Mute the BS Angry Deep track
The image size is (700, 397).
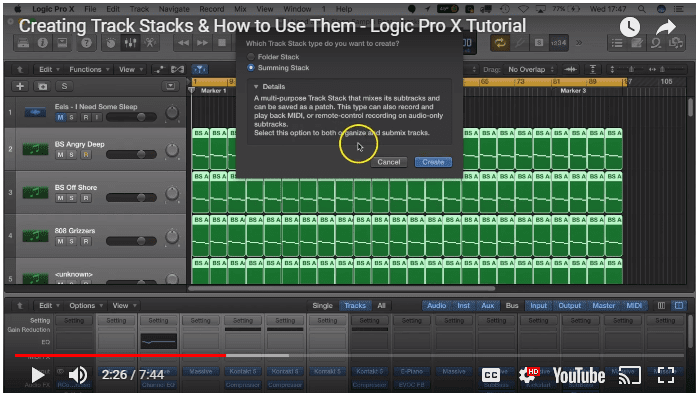[60, 155]
